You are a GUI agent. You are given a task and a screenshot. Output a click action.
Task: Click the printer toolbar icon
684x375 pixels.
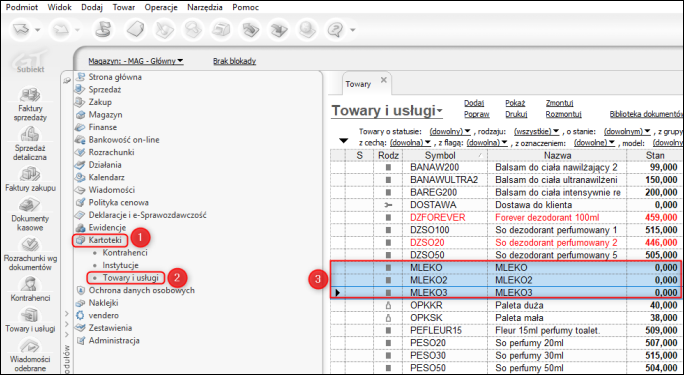pos(222,30)
